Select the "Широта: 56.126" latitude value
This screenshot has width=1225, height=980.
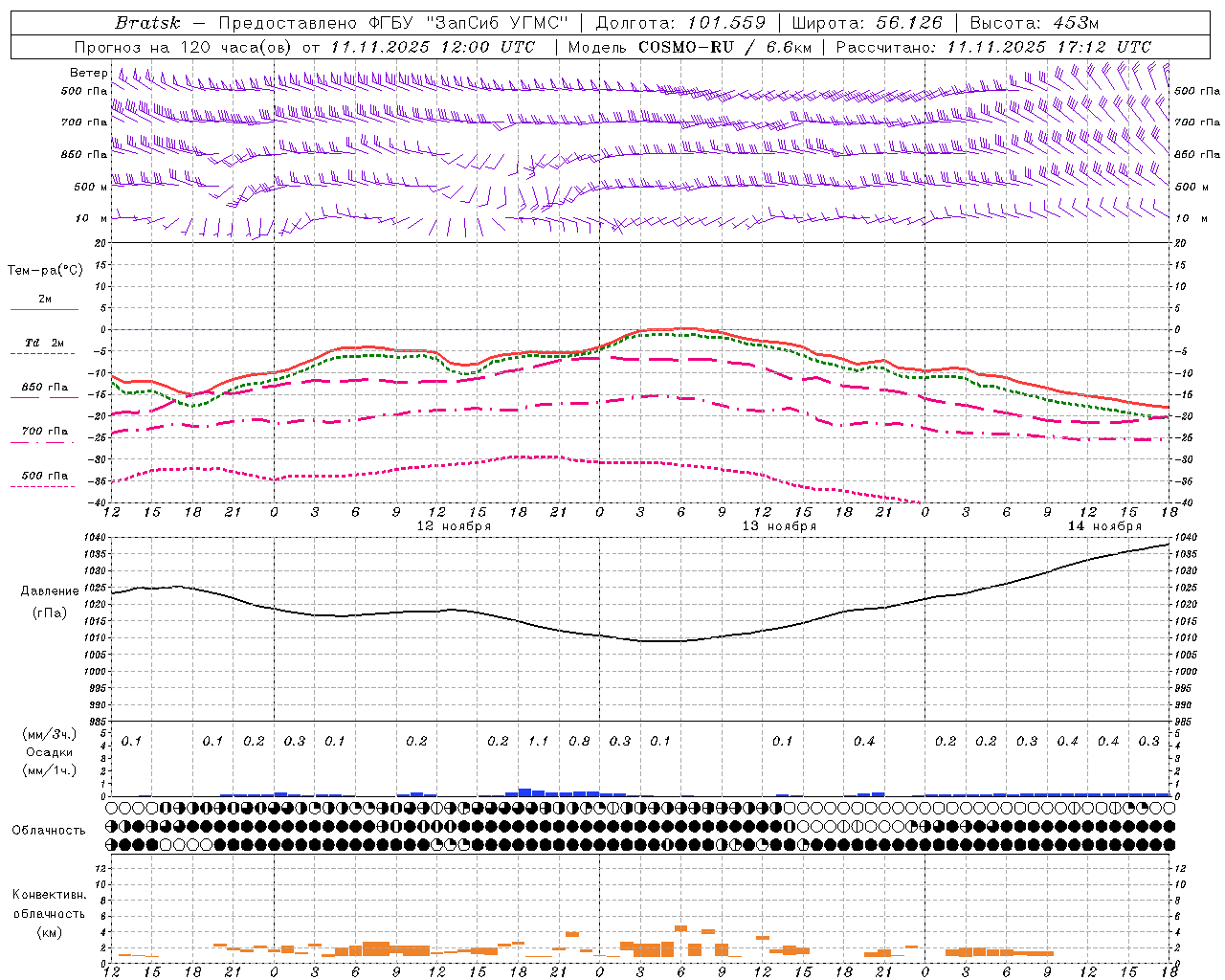867,22
